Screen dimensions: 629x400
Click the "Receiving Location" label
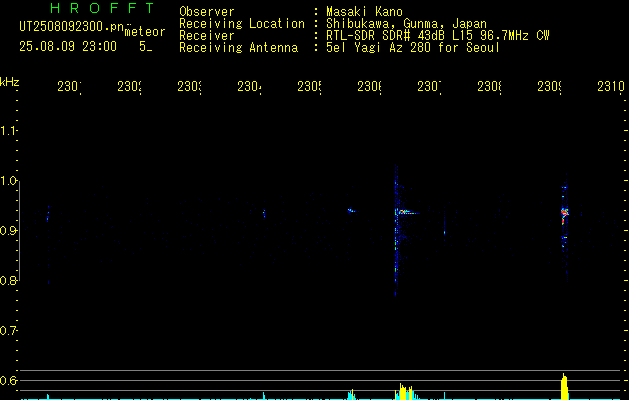242,24
